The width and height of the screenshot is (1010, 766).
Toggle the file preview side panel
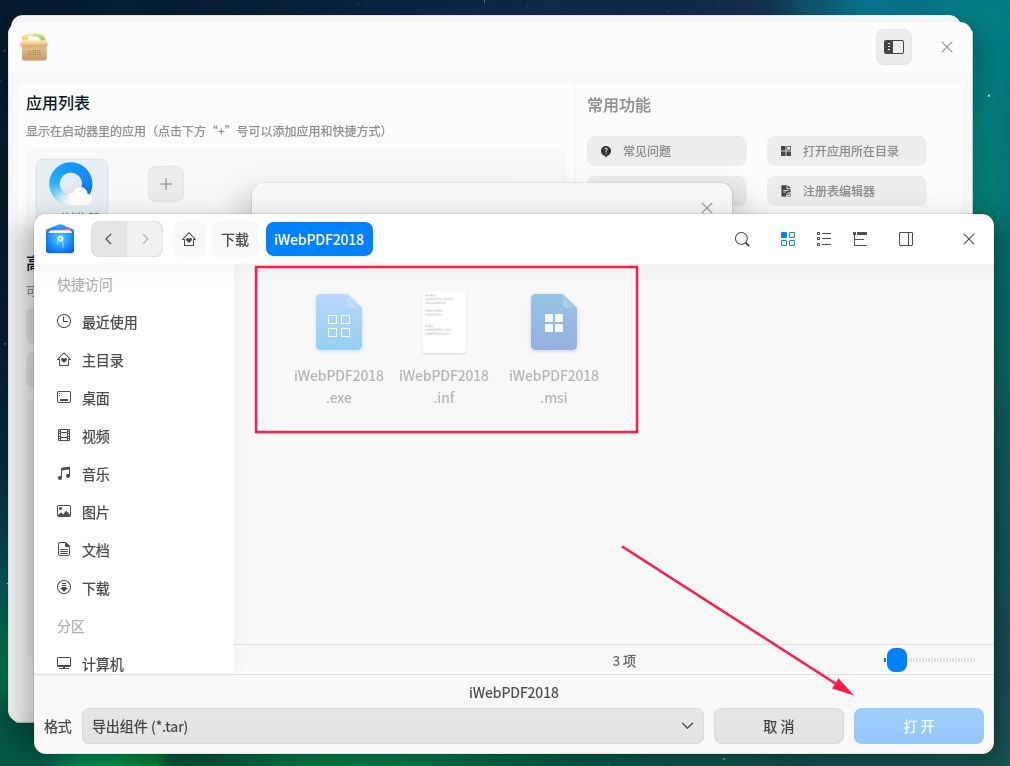tap(906, 240)
